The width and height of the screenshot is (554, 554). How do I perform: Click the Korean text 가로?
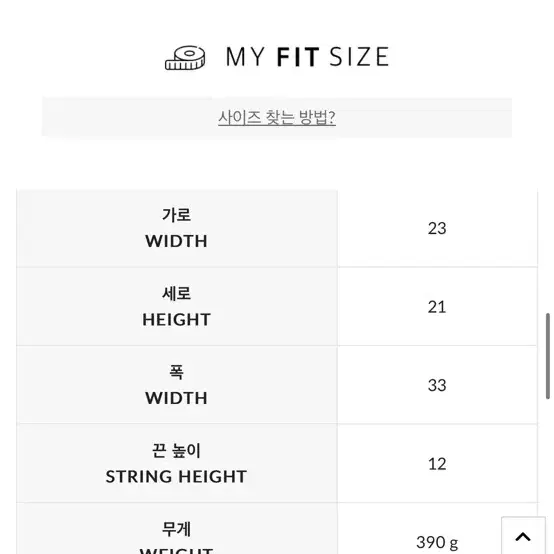click(177, 215)
